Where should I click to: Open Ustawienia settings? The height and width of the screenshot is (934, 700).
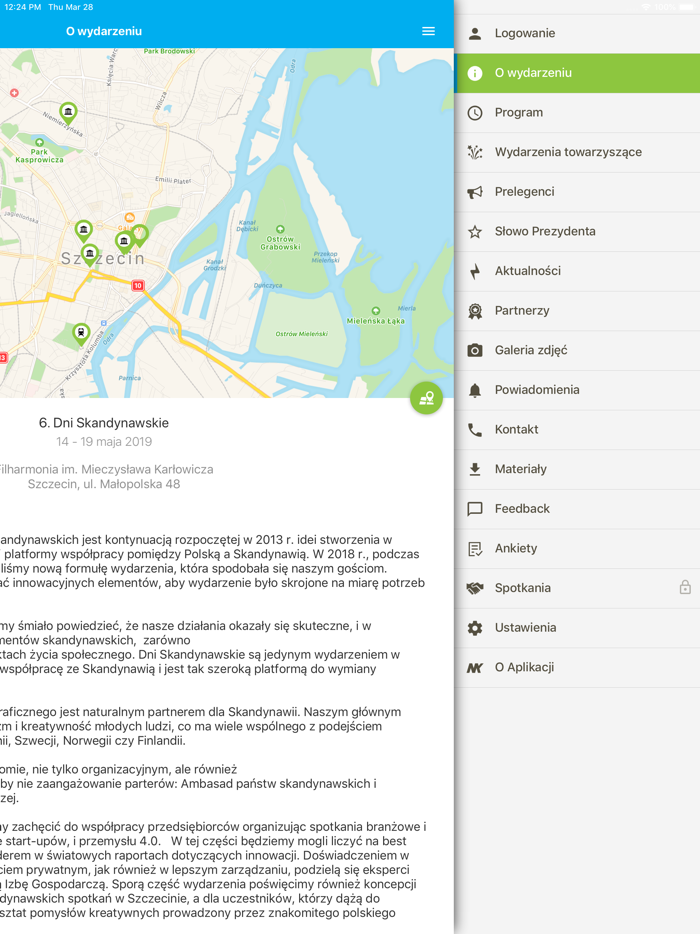coord(577,628)
